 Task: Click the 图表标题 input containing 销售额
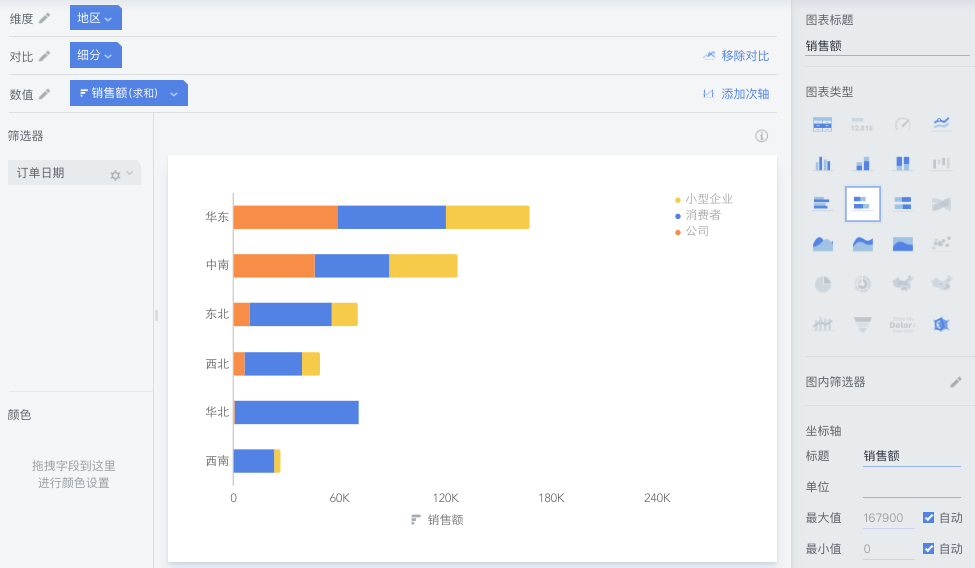(x=887, y=46)
